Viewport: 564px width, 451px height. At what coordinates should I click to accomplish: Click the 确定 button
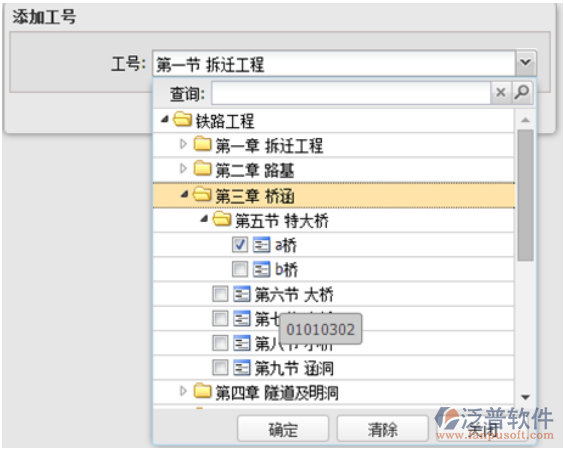283,429
